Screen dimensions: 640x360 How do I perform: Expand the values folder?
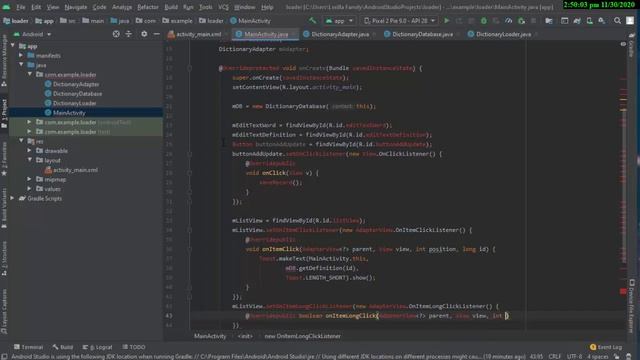pos(29,189)
